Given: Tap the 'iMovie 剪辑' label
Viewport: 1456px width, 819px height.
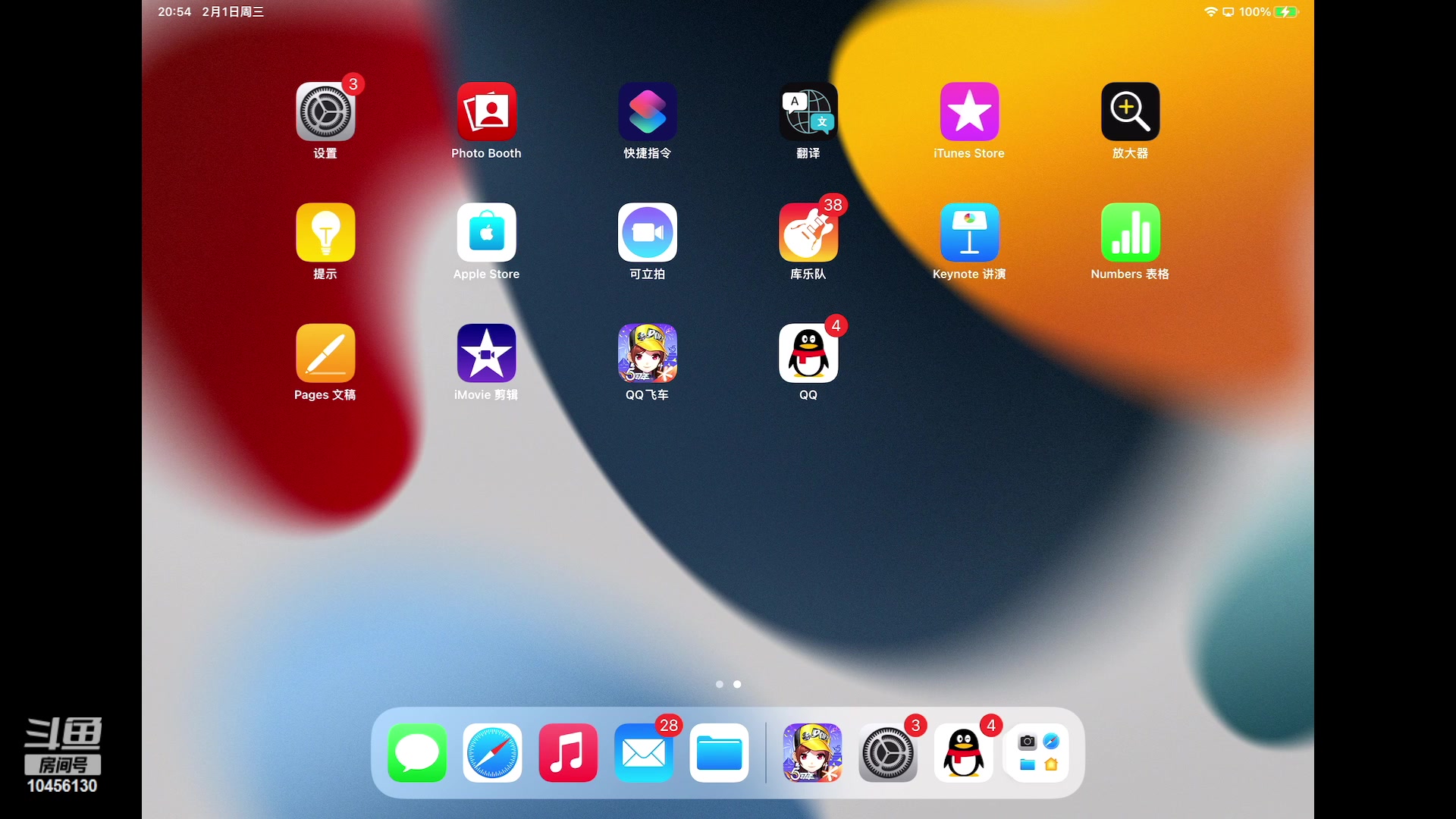Looking at the screenshot, I should point(486,394).
